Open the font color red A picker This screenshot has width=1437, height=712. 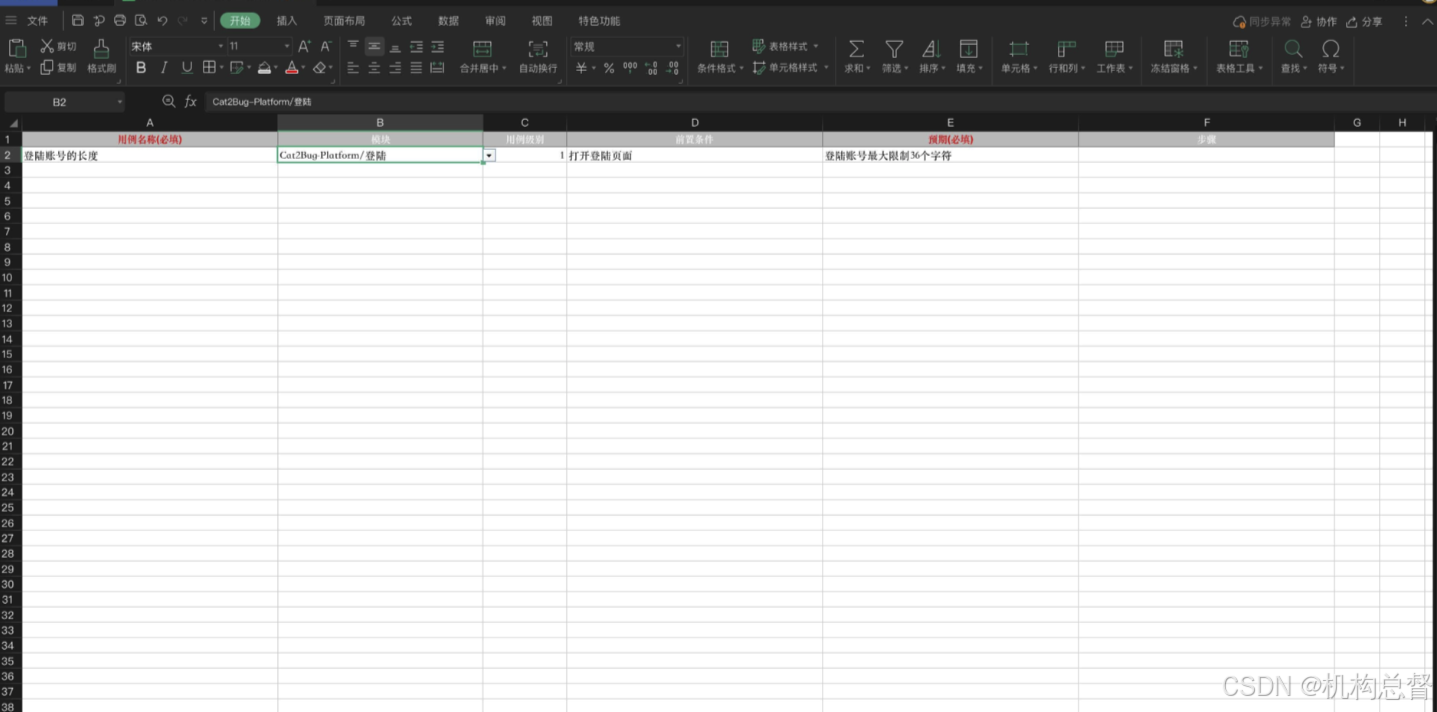(x=291, y=68)
